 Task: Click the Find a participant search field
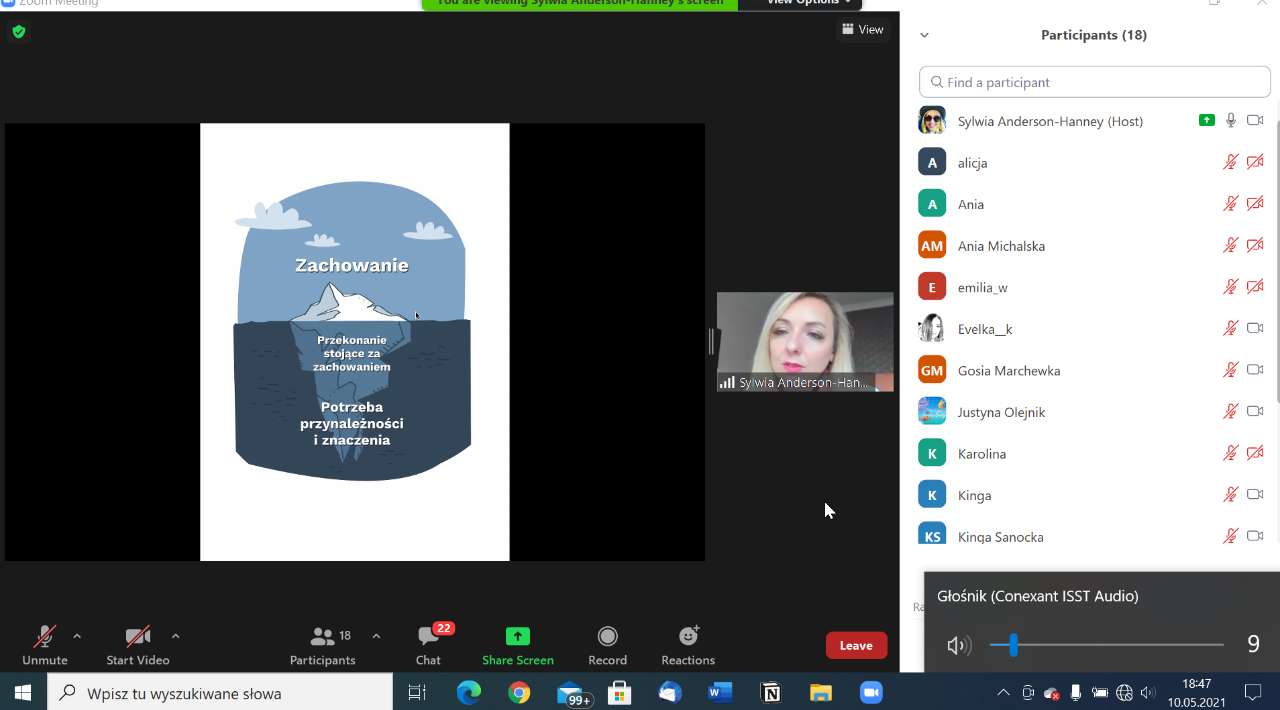click(1094, 82)
